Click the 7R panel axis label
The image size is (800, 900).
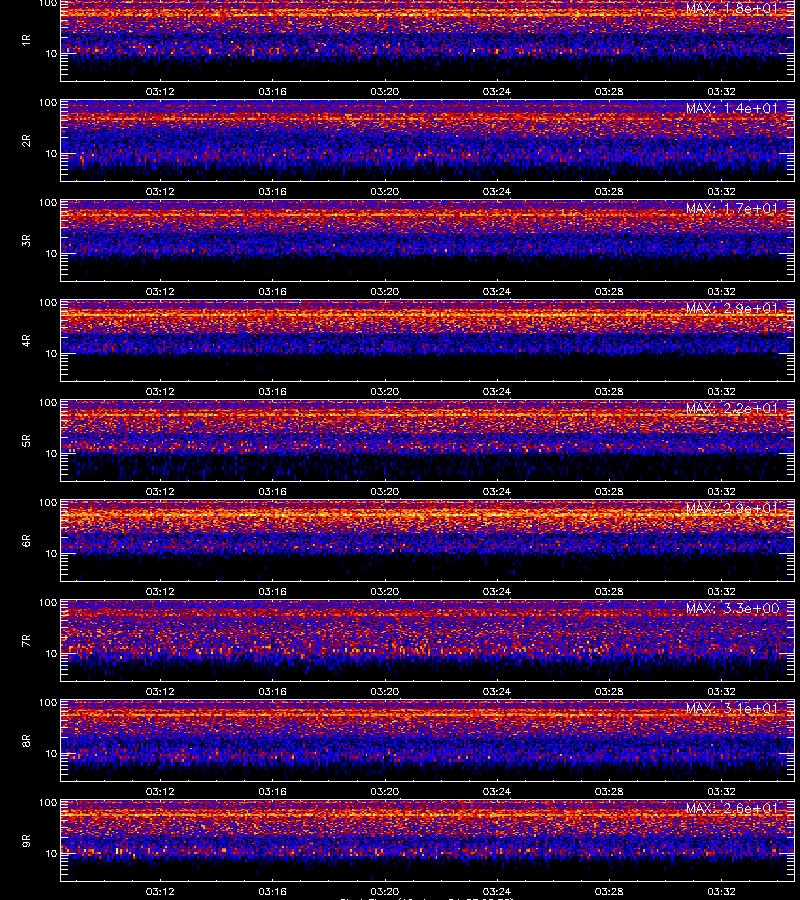point(26,641)
